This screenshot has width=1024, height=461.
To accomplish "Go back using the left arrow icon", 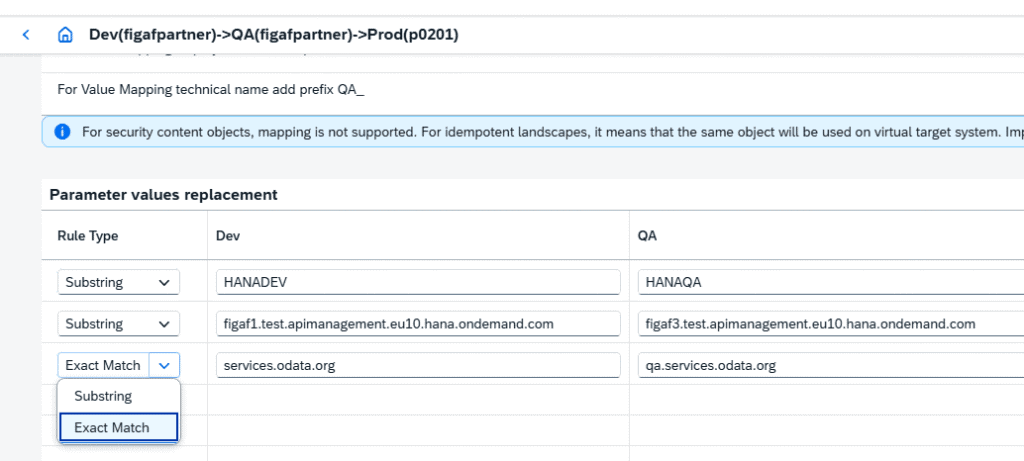I will pos(26,35).
